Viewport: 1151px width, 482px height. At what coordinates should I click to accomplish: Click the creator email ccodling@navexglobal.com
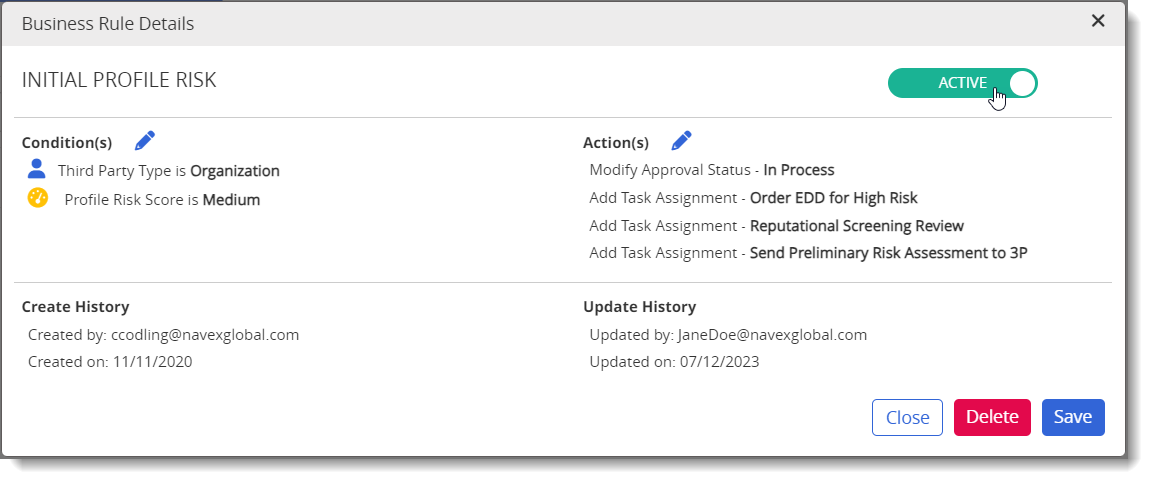(x=205, y=335)
